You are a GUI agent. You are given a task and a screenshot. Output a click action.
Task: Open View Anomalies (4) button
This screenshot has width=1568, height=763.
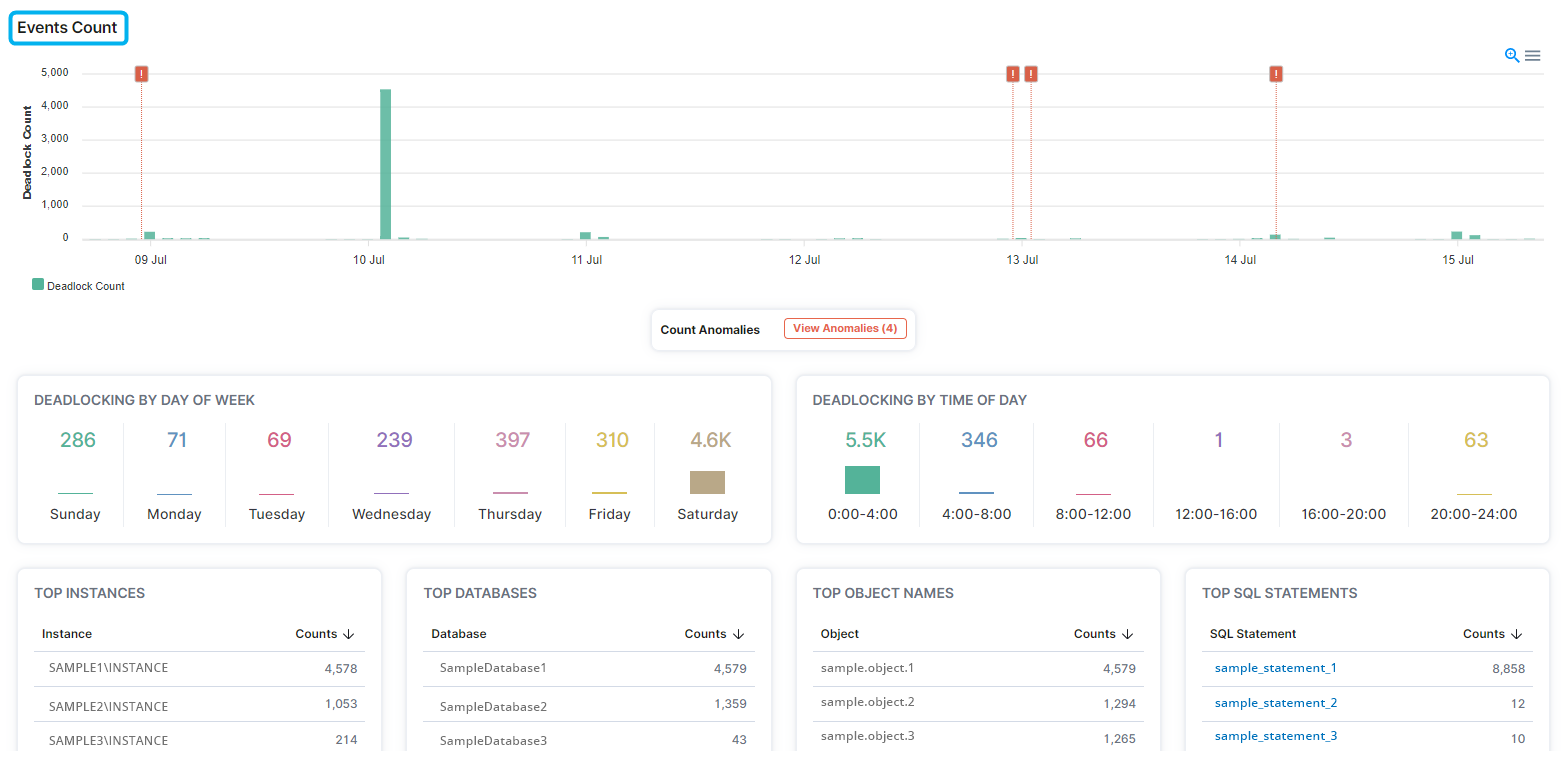(x=845, y=328)
